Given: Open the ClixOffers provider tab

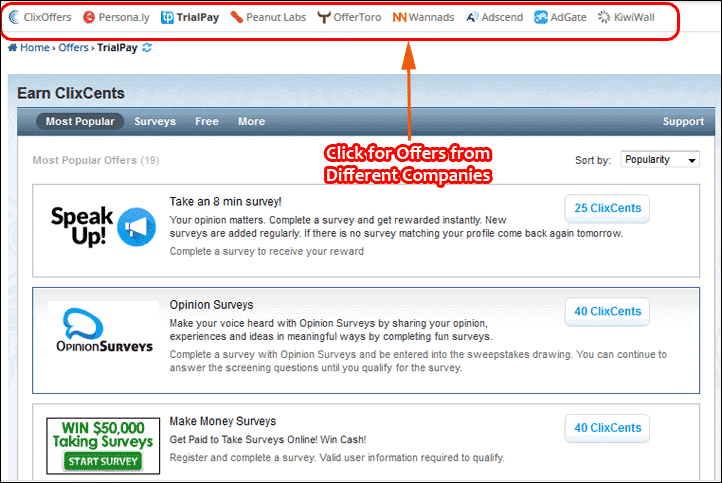Looking at the screenshot, I should [42, 17].
